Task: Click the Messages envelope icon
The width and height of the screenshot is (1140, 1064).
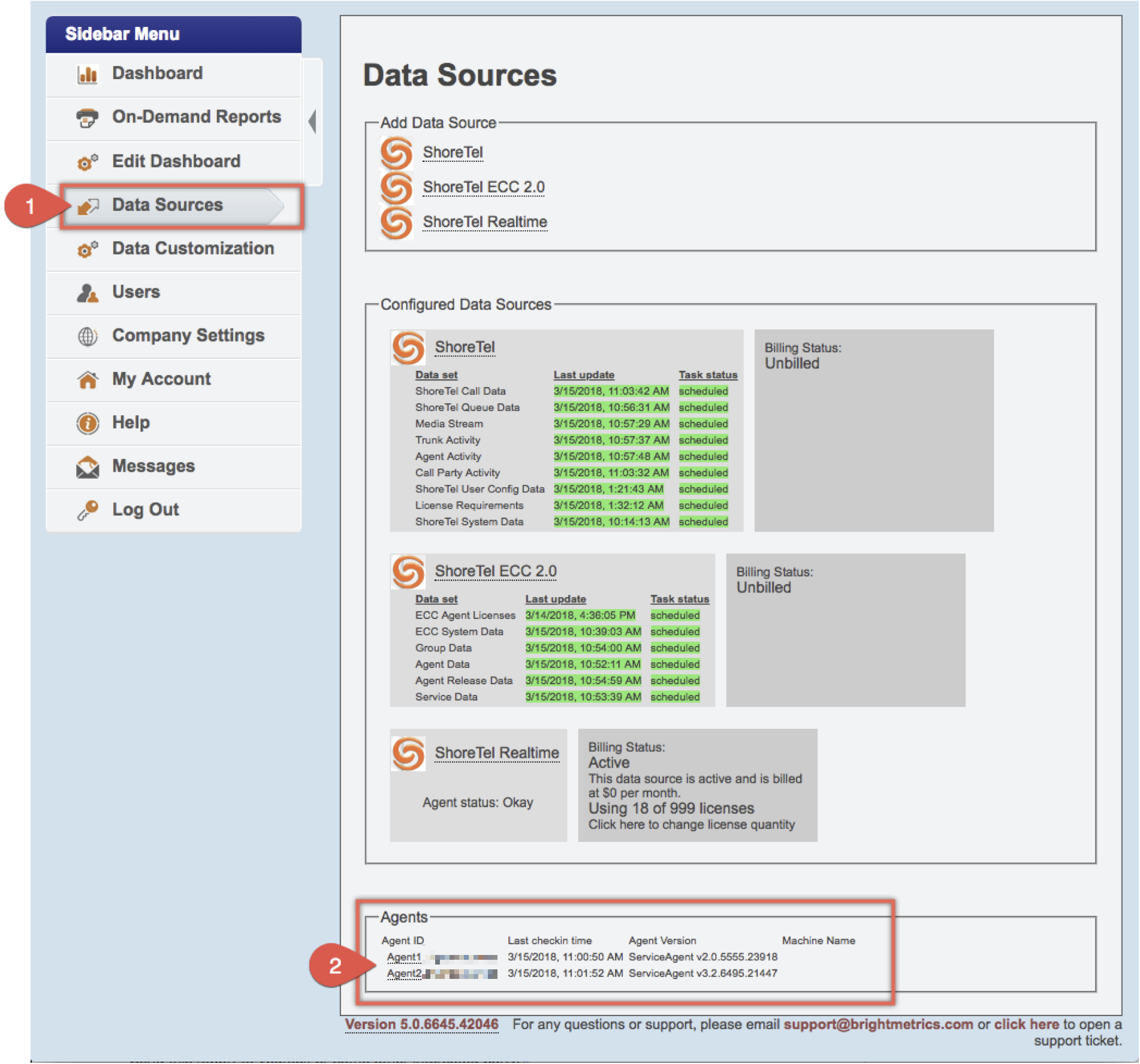Action: pyautogui.click(x=88, y=467)
